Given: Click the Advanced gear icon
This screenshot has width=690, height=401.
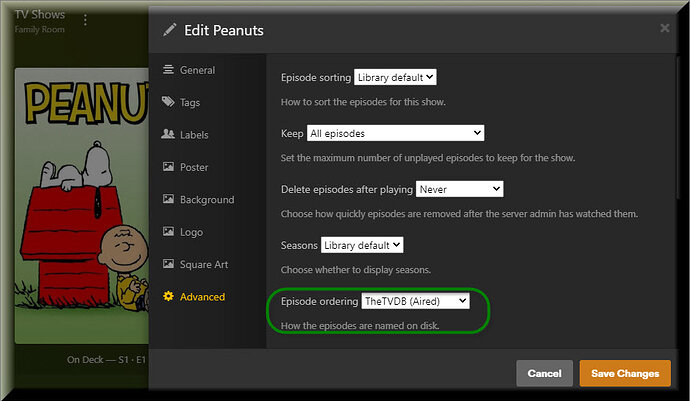Looking at the screenshot, I should point(168,296).
